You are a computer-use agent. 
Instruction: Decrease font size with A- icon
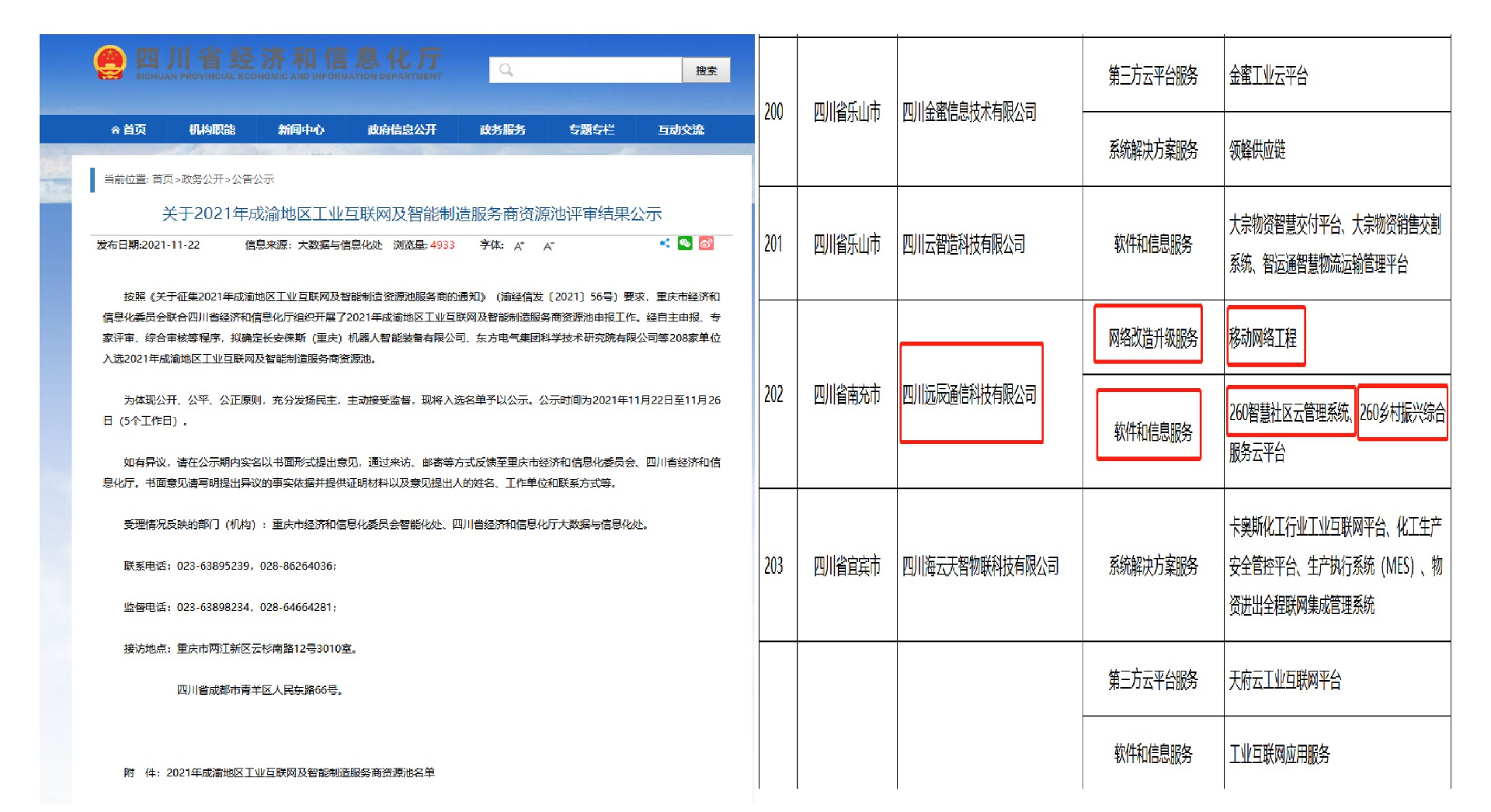(548, 245)
